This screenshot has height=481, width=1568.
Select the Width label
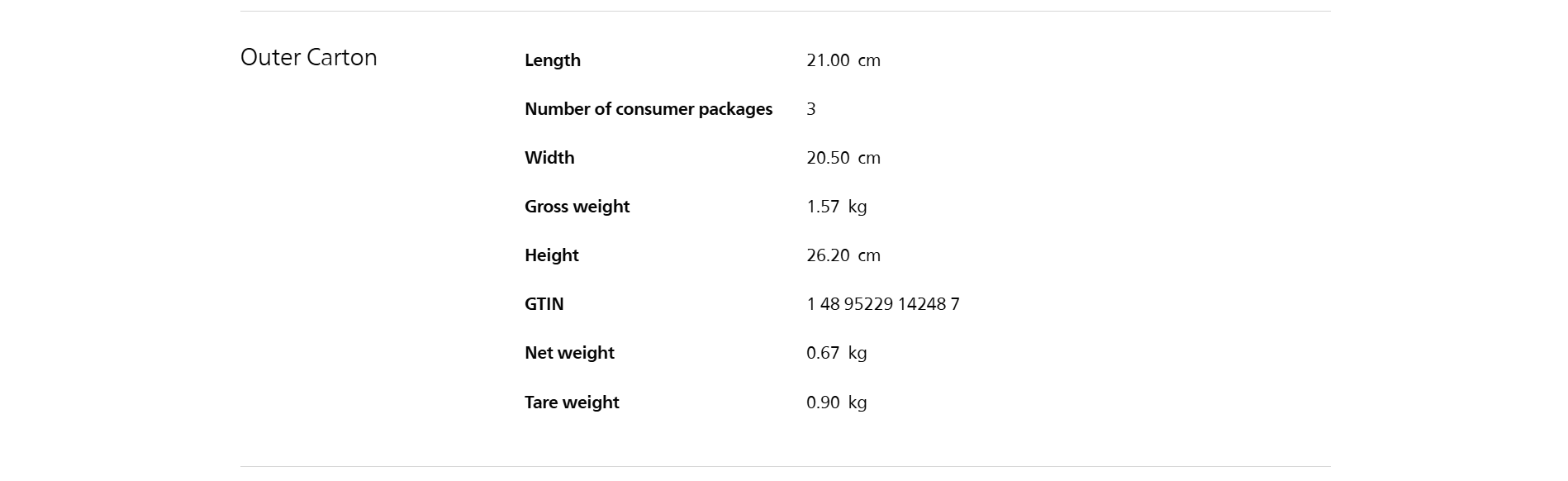coord(549,158)
